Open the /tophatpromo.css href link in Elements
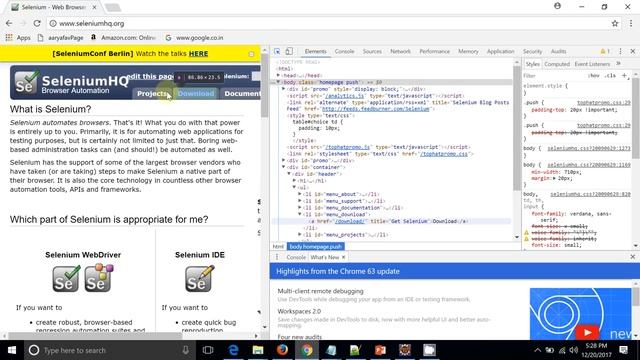This screenshot has height=360, width=640. 444,154
